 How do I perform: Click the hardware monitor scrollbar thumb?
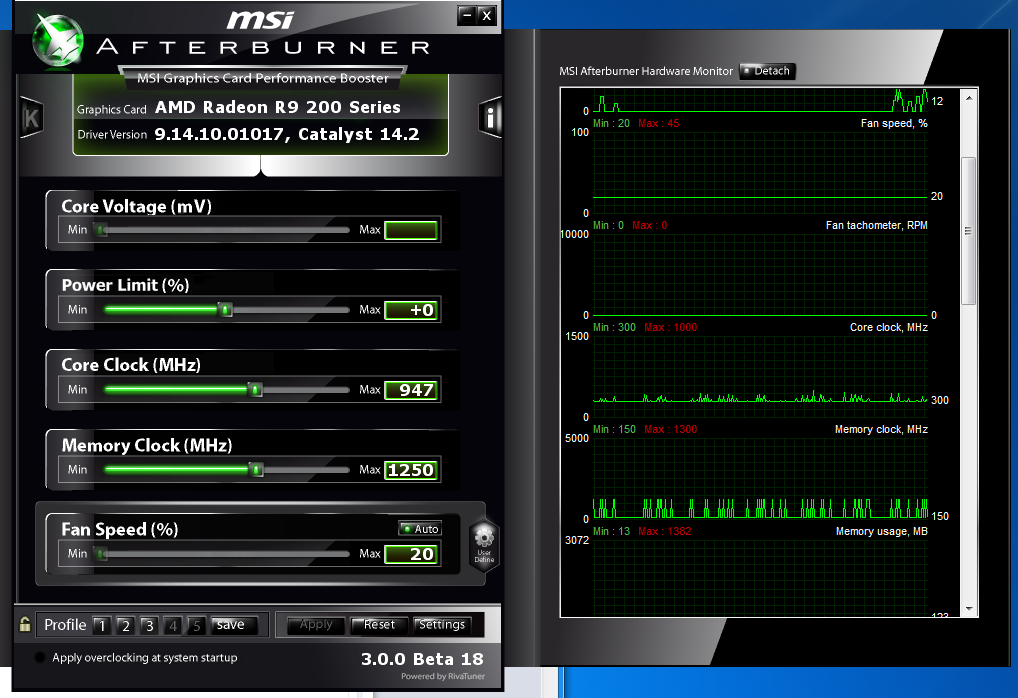969,231
